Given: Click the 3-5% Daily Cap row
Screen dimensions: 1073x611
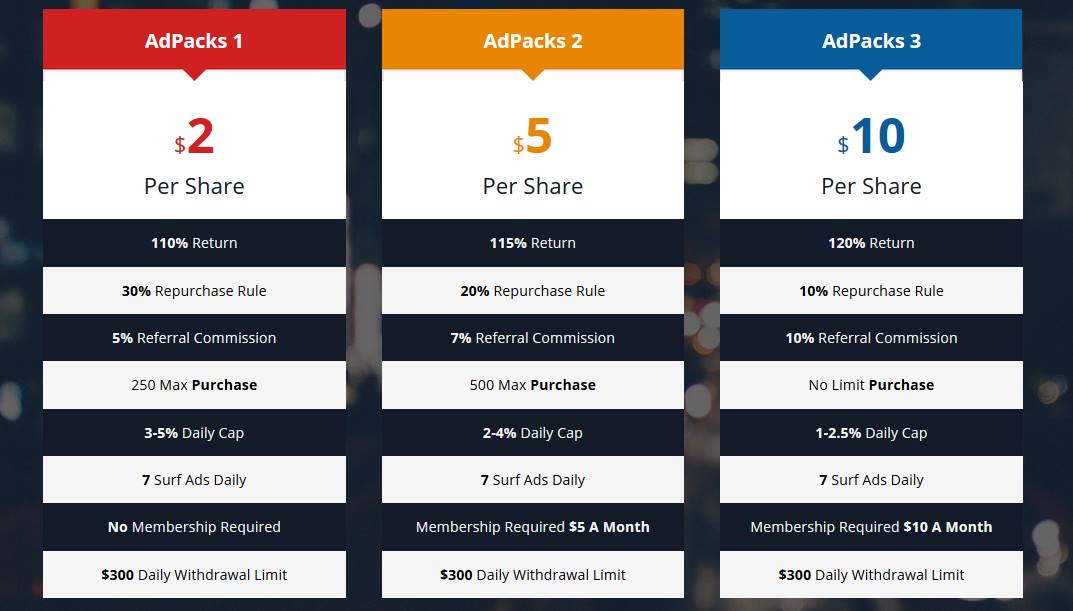Looking at the screenshot, I should 194,432.
